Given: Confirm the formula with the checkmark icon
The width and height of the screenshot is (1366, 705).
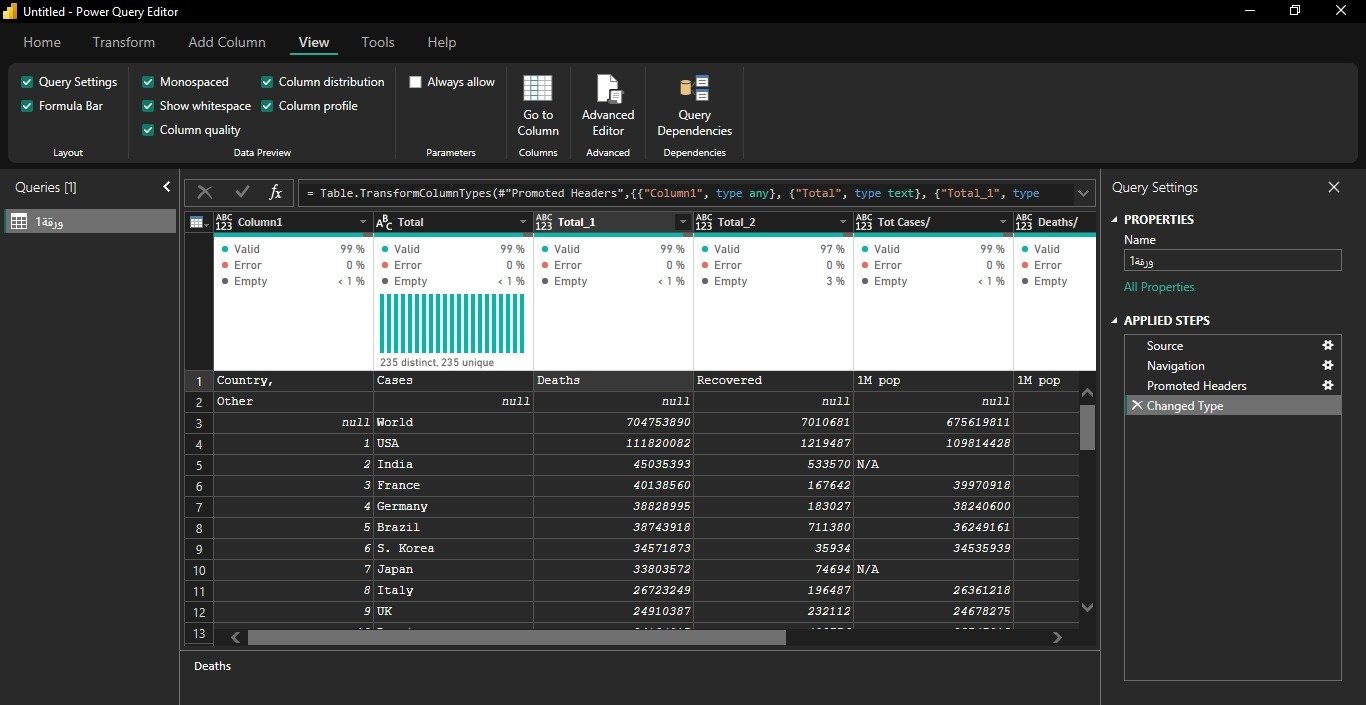Looking at the screenshot, I should tap(241, 193).
